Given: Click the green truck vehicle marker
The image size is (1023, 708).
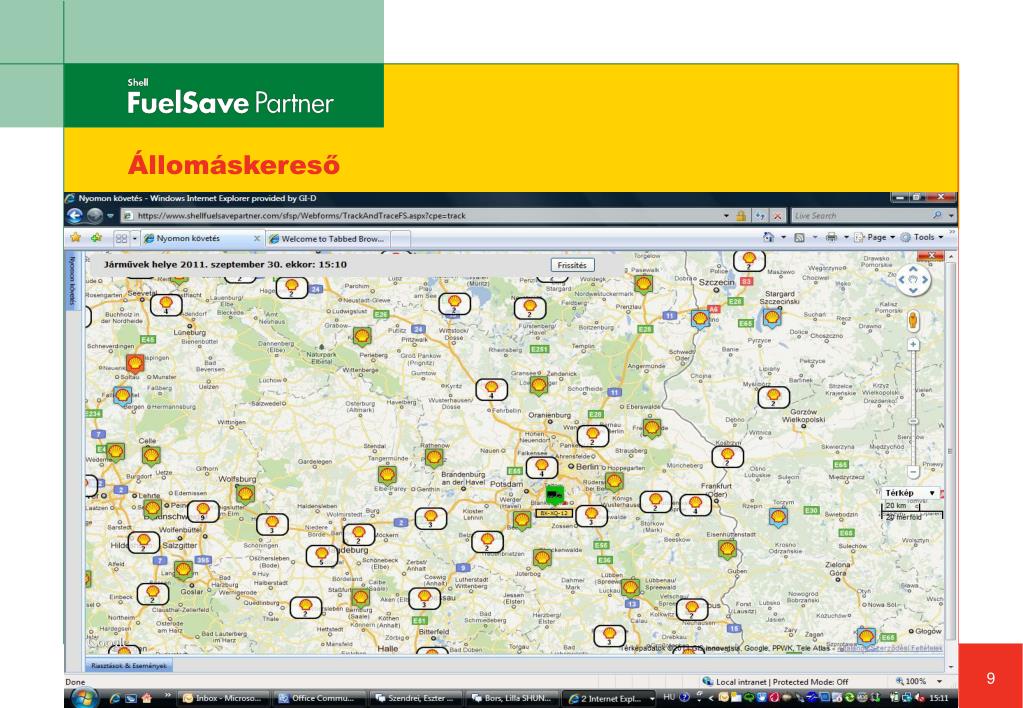Looking at the screenshot, I should coord(555,495).
